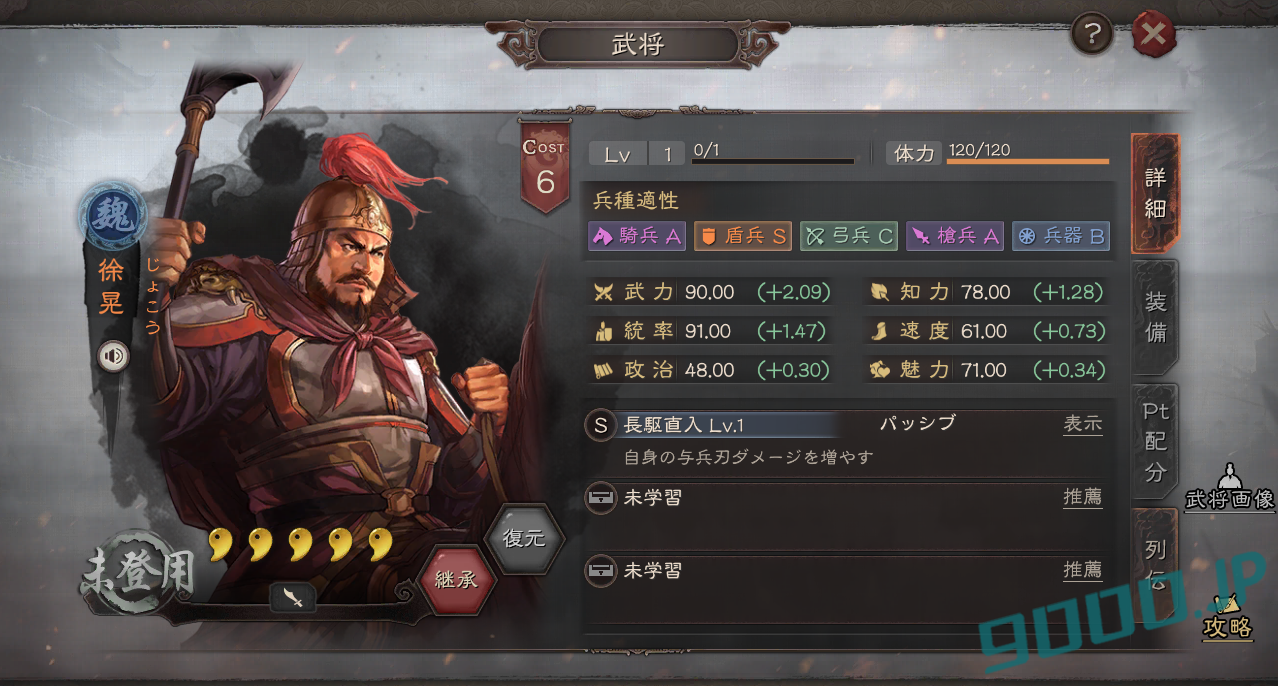Viewport: 1278px width, 686px height.
Task: Tap the 復元 hexagon button
Action: pyautogui.click(x=524, y=538)
